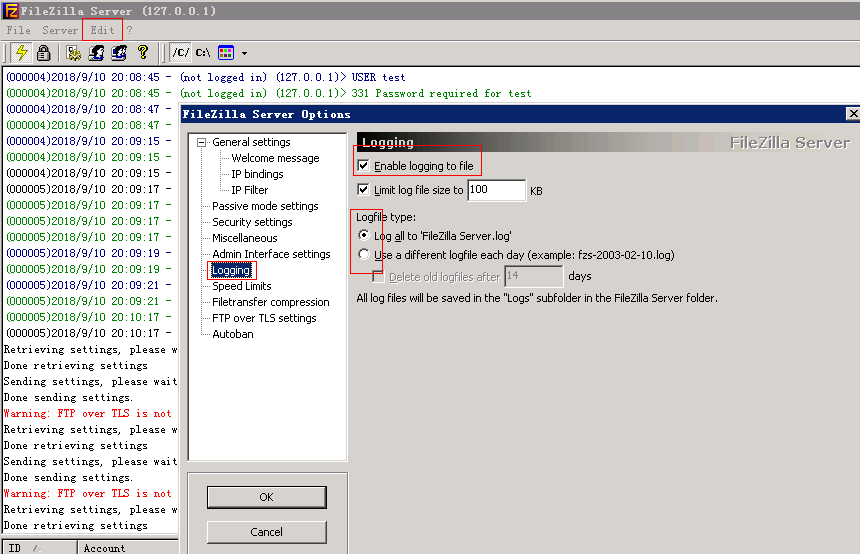Open the Server menu

click(60, 30)
